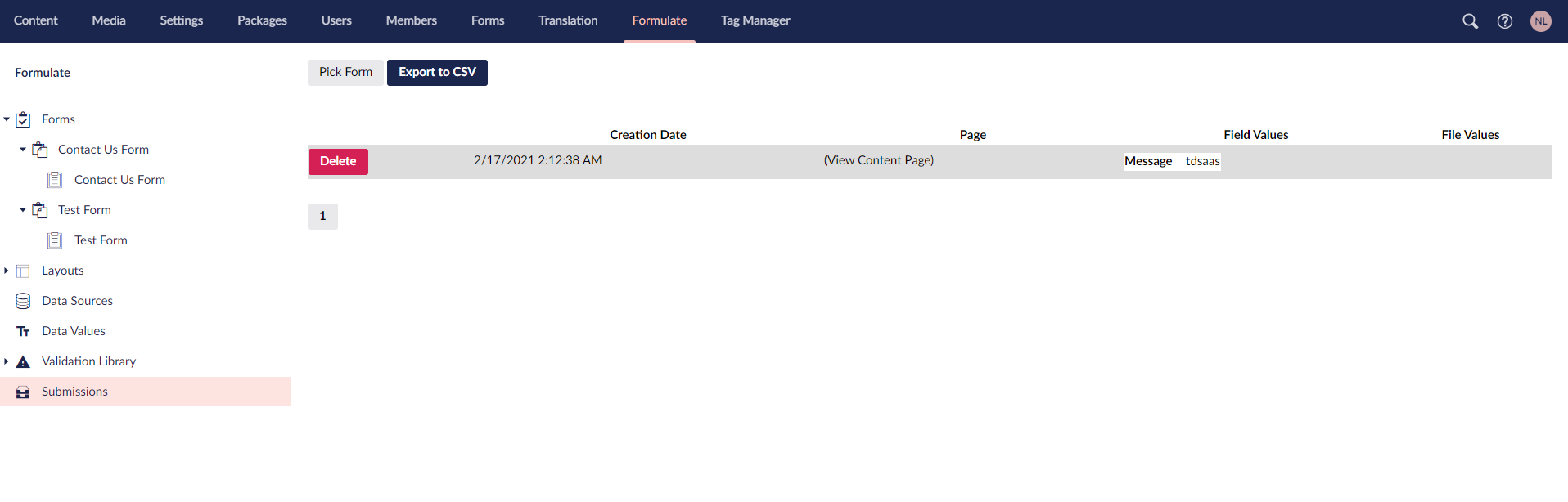Image resolution: width=1568 pixels, height=502 pixels.
Task: Click the Page column header
Action: [x=973, y=135]
